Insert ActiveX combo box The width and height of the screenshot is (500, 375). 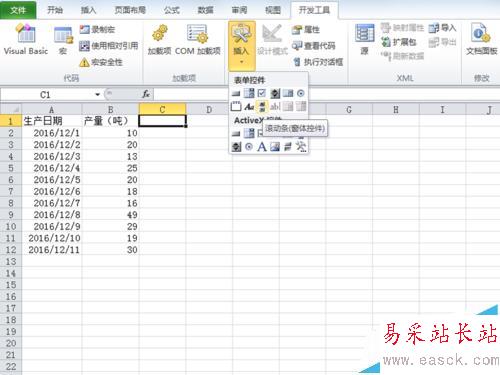[x=249, y=133]
